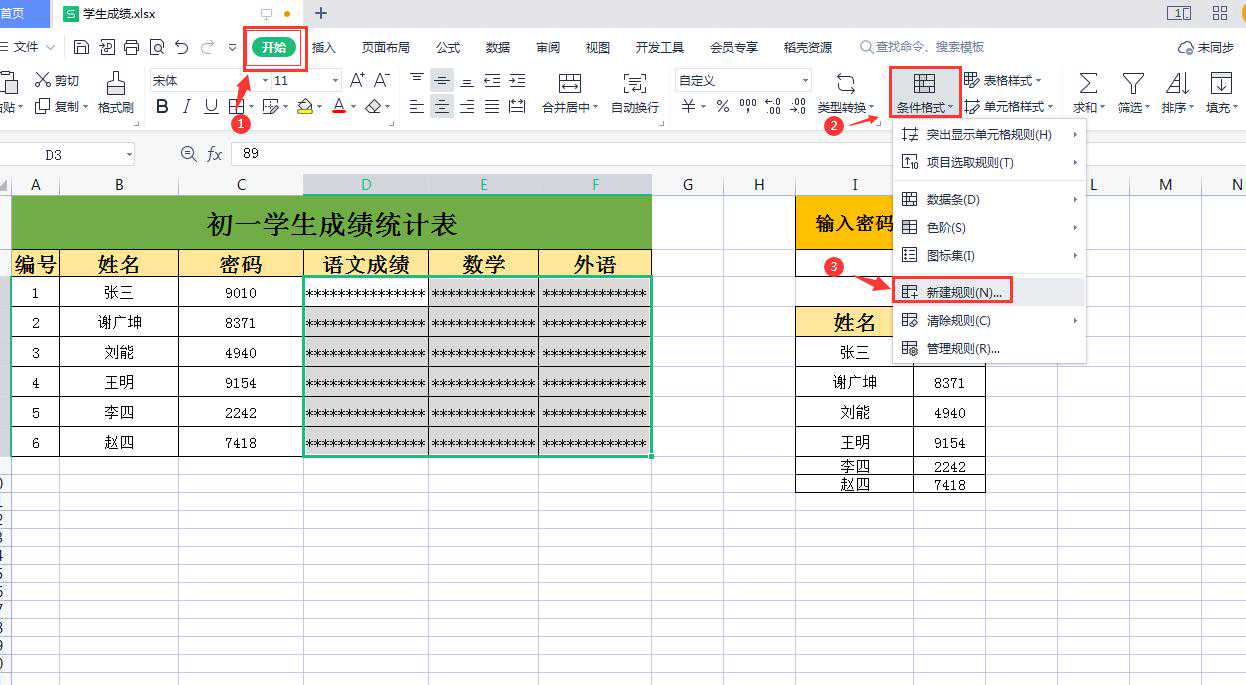Select 新建规则(N) from the menu

[963, 292]
